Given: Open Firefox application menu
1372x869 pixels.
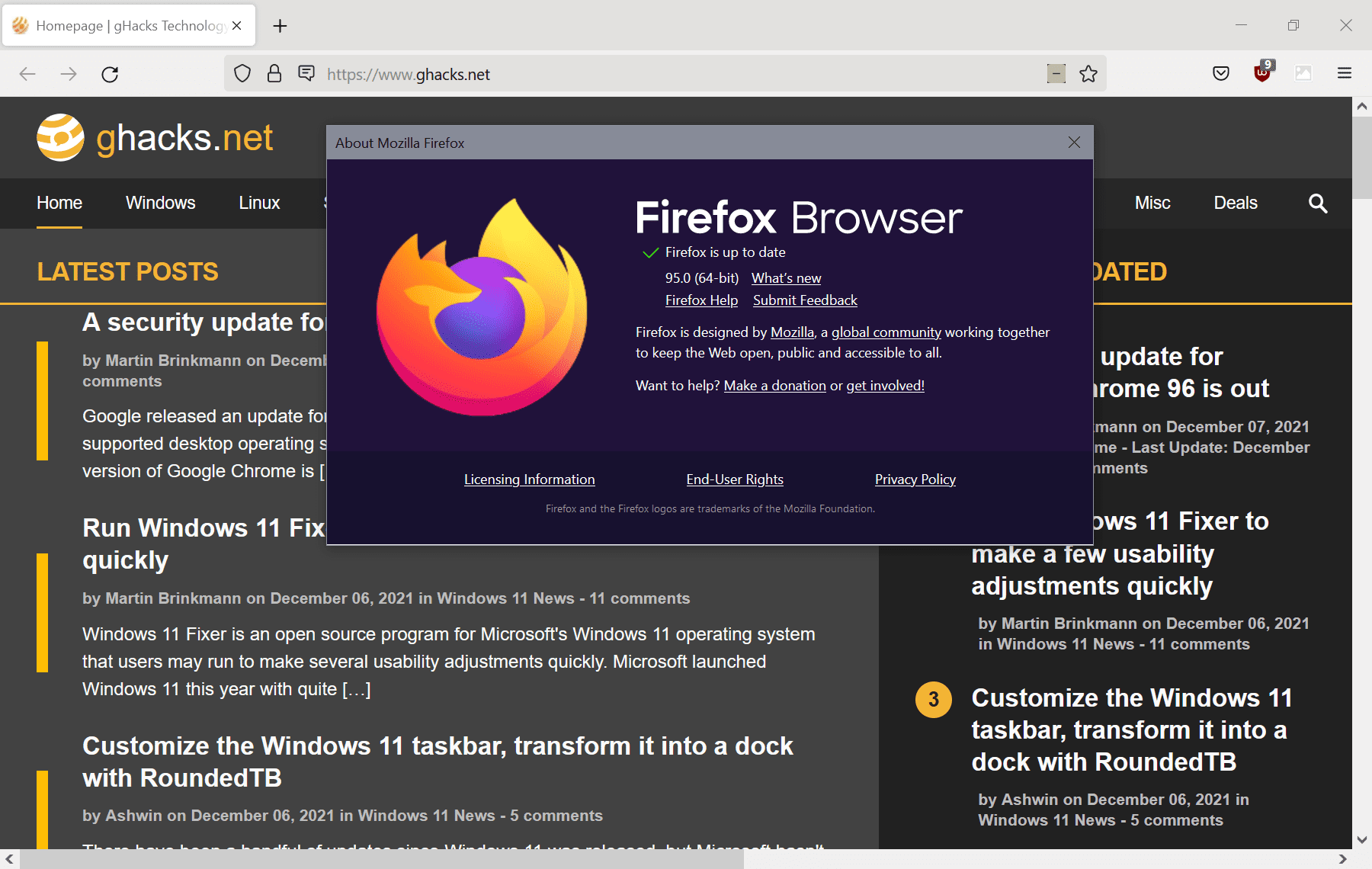Looking at the screenshot, I should pyautogui.click(x=1345, y=74).
